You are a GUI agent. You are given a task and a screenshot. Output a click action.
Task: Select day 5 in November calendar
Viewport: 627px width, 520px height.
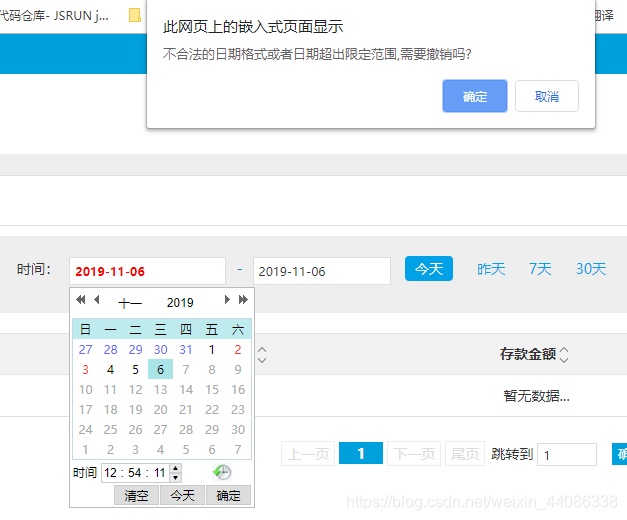(x=136, y=369)
